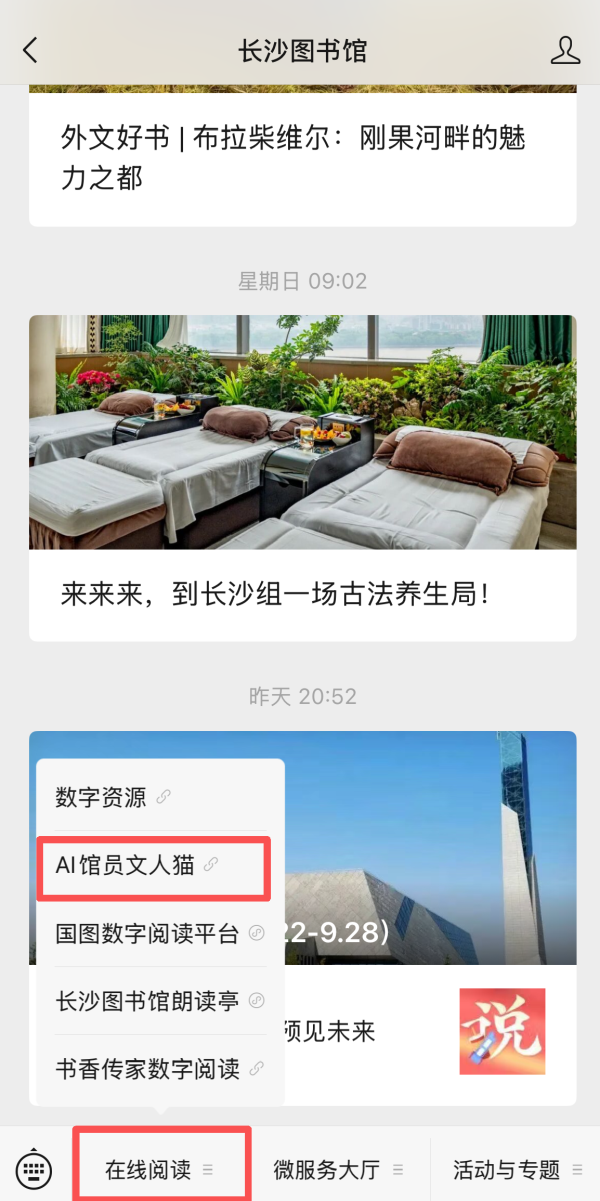Open the massage beds article image
Screen dimensions: 600x1201
pyautogui.click(x=303, y=432)
